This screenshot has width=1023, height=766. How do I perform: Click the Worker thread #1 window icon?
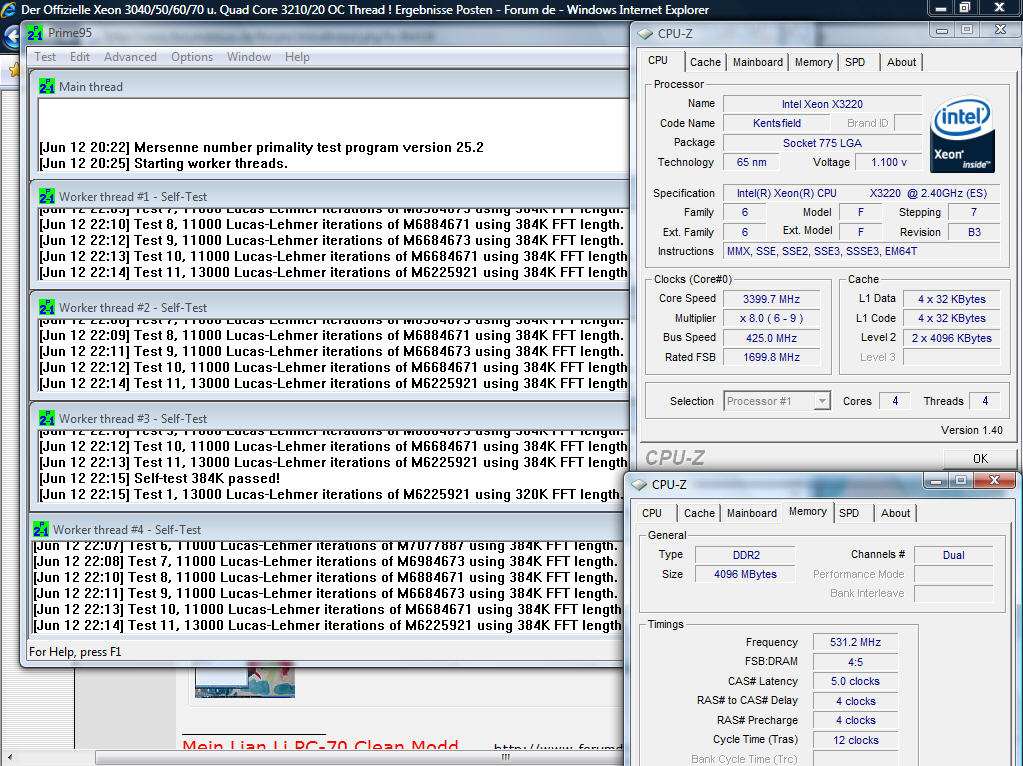click(x=46, y=196)
